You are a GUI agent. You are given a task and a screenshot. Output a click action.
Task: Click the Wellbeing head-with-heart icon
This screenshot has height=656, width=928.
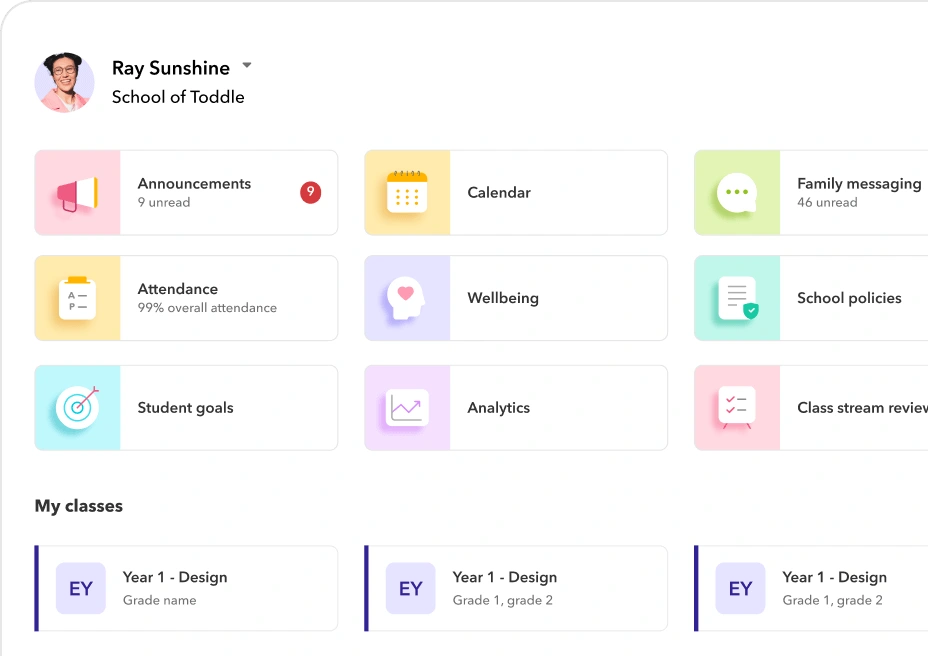click(408, 297)
